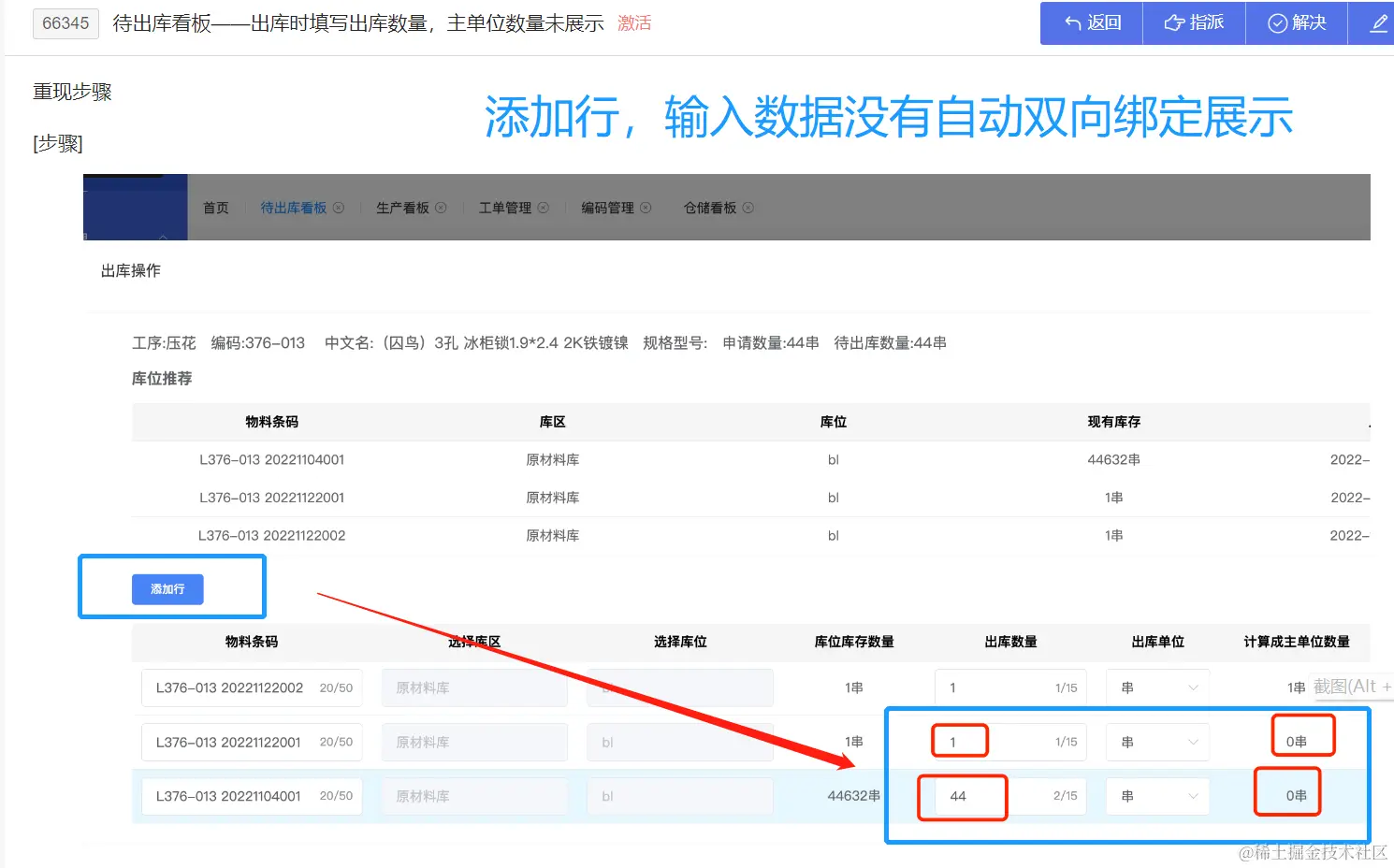
Task: Close the 待出库看板 tab via its x icon
Action: 339,208
